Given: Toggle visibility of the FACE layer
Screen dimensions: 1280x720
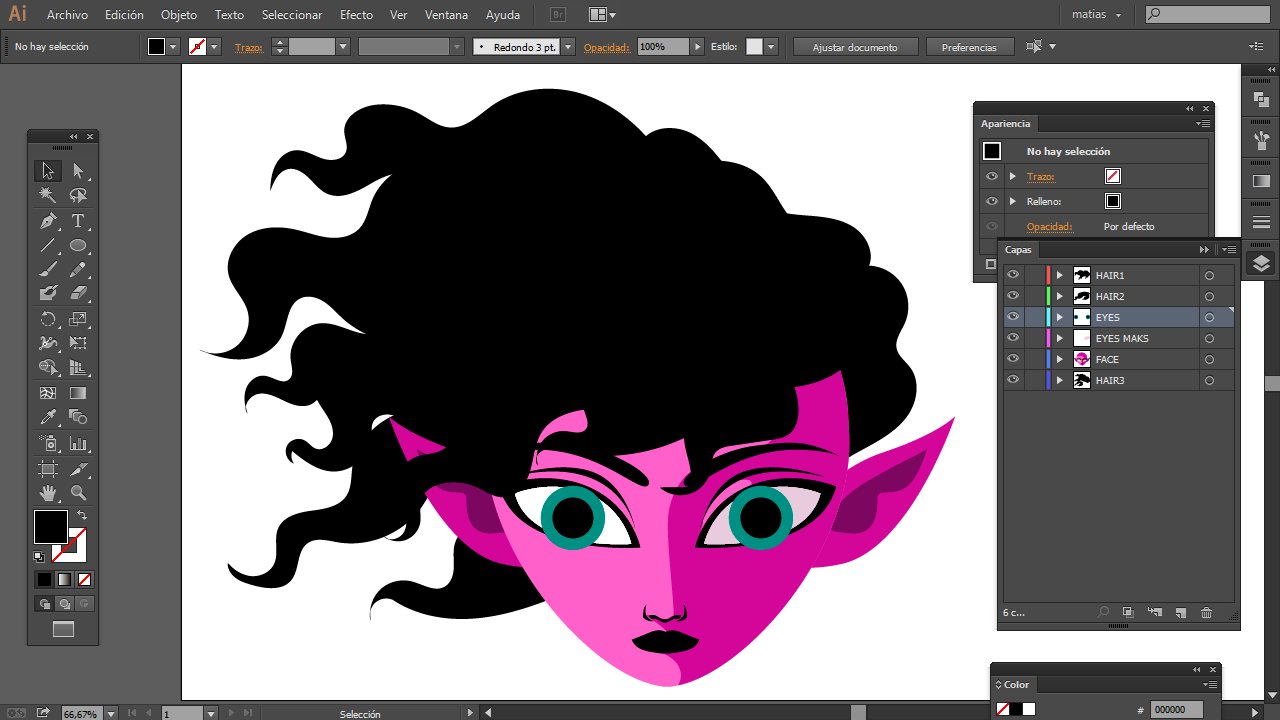Looking at the screenshot, I should (x=1013, y=359).
